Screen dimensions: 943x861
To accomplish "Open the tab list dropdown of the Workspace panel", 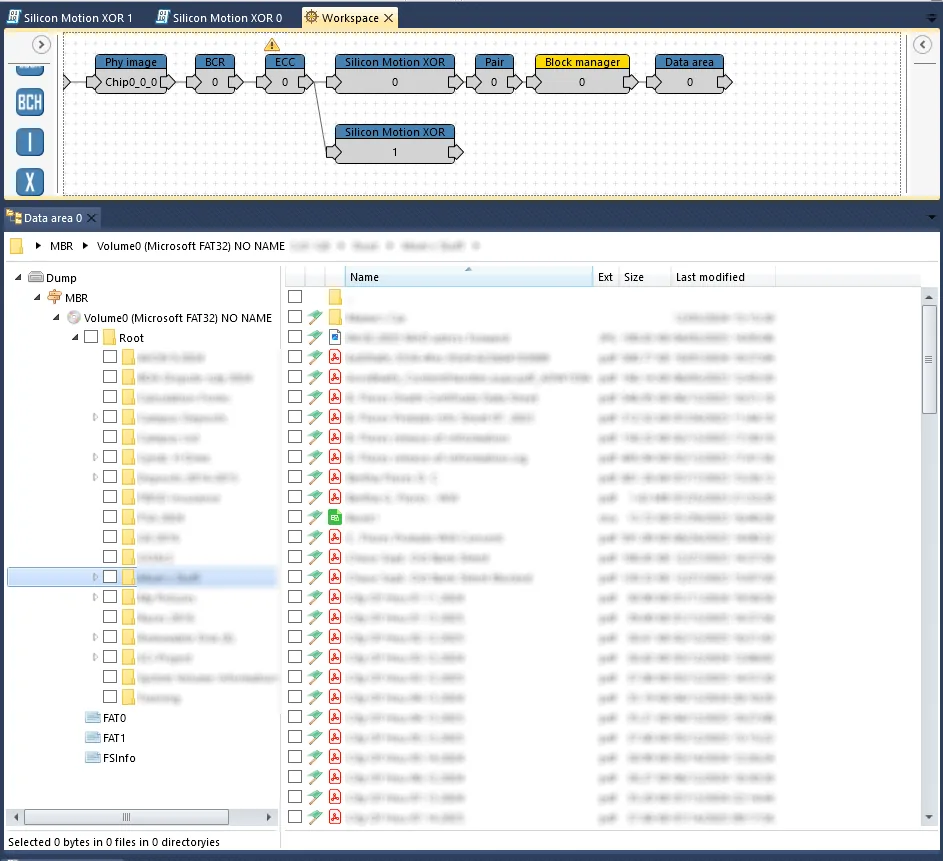I will click(x=932, y=18).
